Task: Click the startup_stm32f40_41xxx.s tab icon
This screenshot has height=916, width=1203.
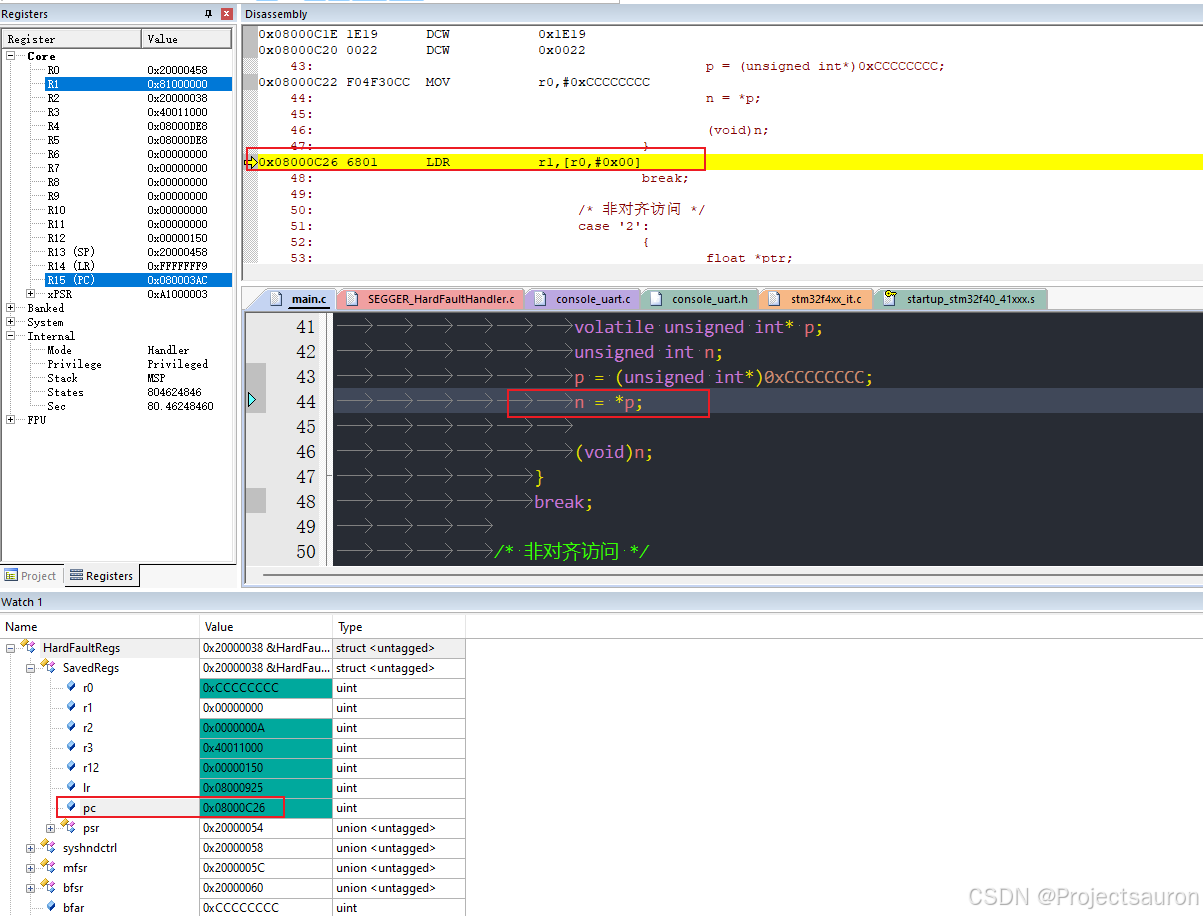Action: tap(890, 298)
